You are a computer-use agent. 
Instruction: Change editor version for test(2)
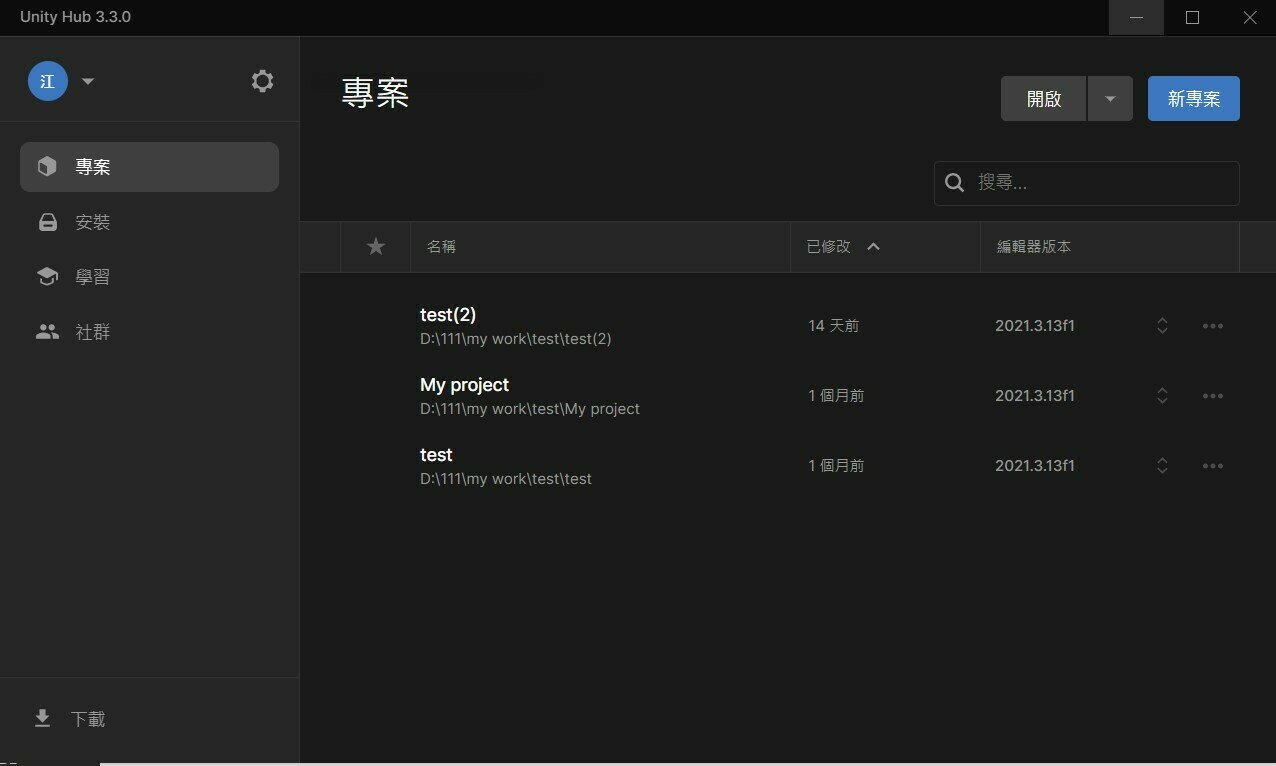pyautogui.click(x=1162, y=326)
